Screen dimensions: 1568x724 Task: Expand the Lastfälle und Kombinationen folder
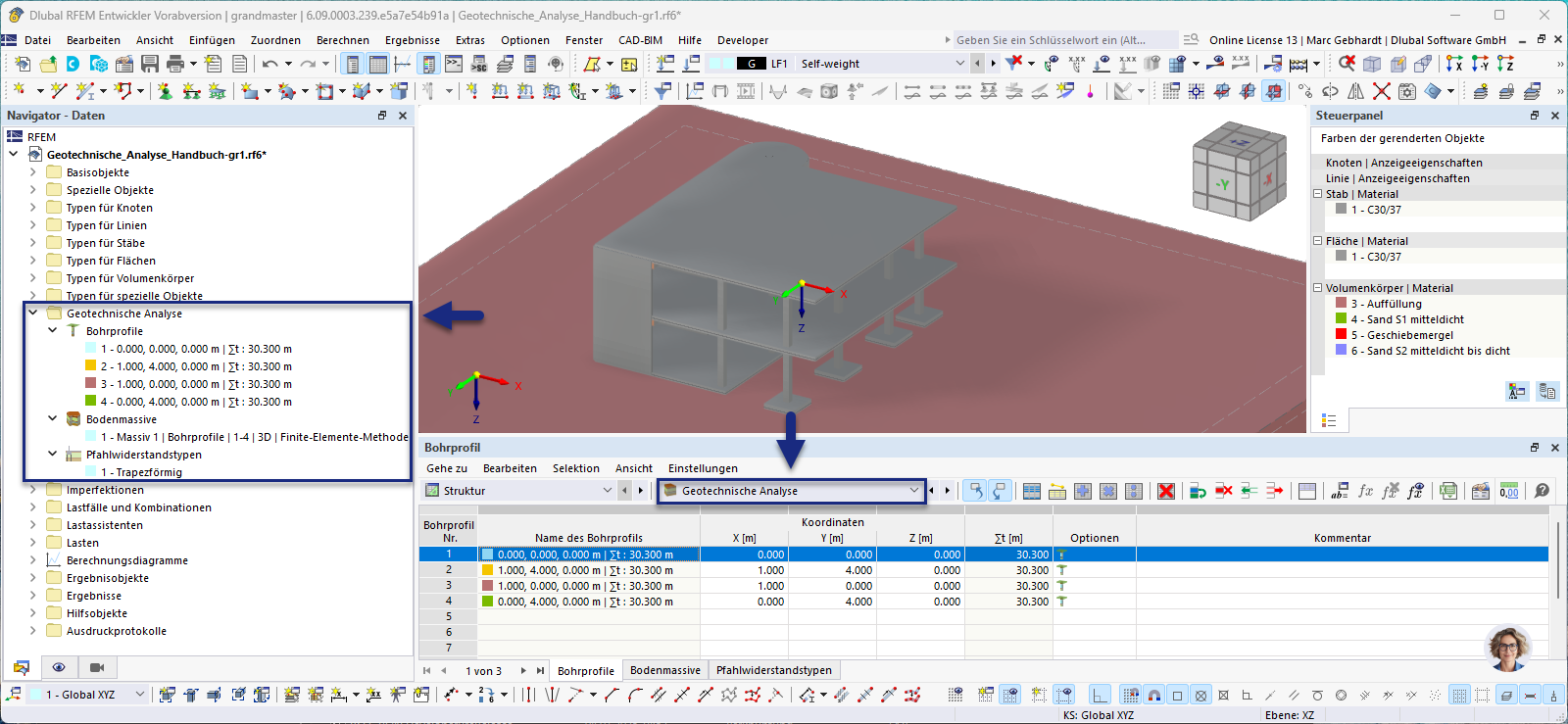[x=32, y=507]
